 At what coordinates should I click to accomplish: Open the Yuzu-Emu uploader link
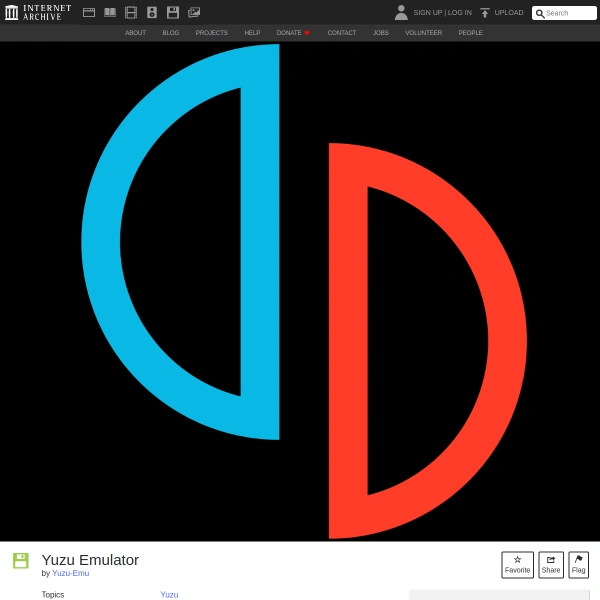71,573
